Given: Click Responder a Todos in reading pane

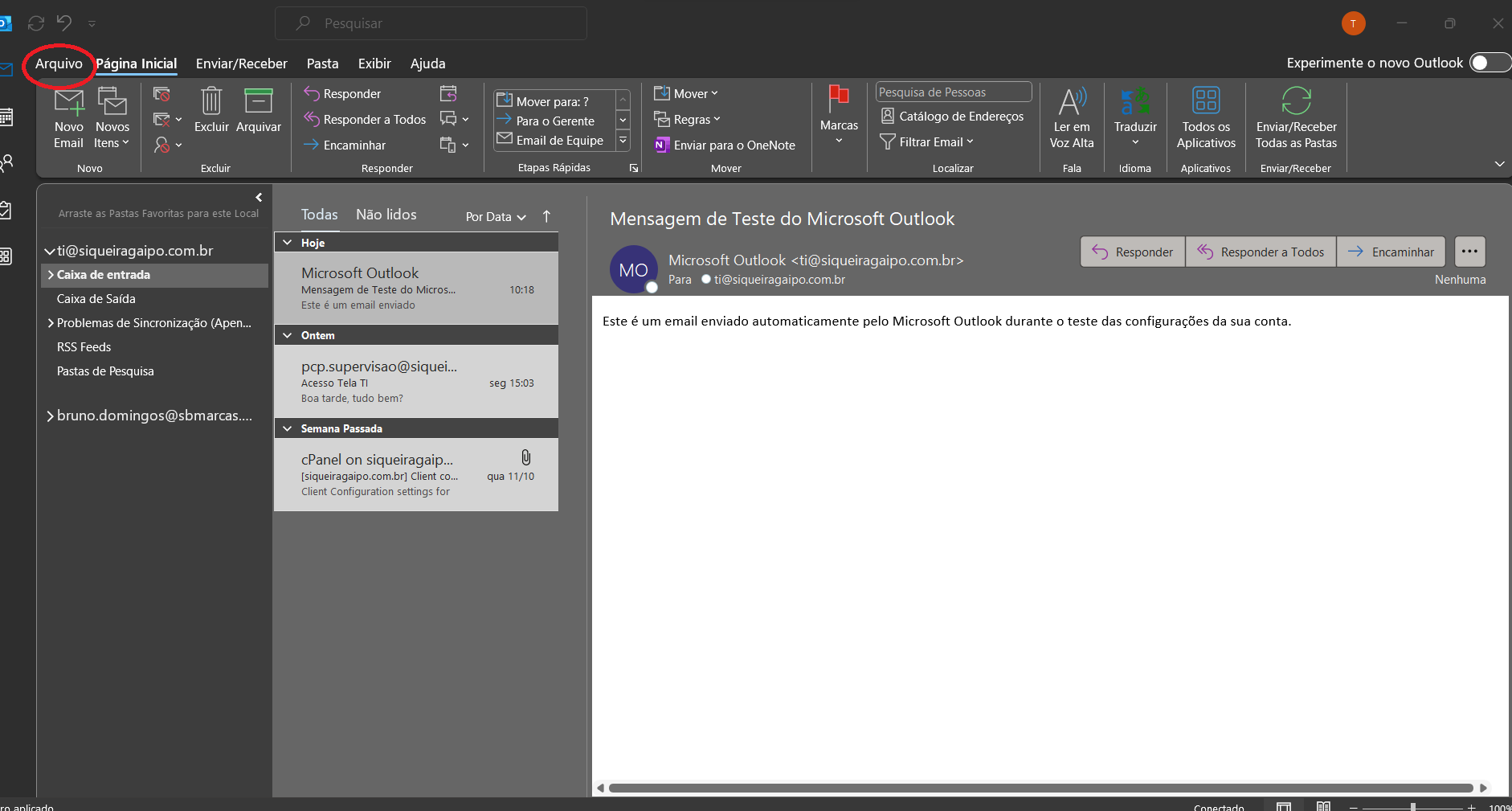Looking at the screenshot, I should [x=1261, y=252].
